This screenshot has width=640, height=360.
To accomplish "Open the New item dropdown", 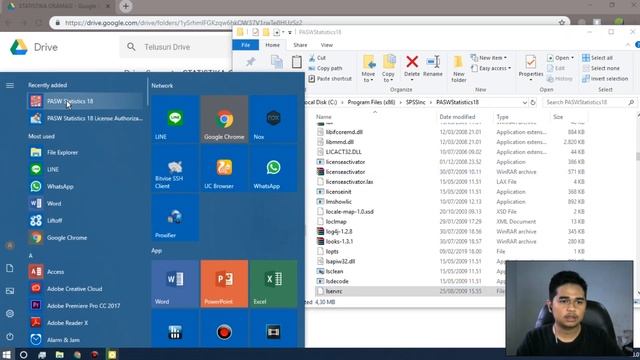I will (489, 58).
